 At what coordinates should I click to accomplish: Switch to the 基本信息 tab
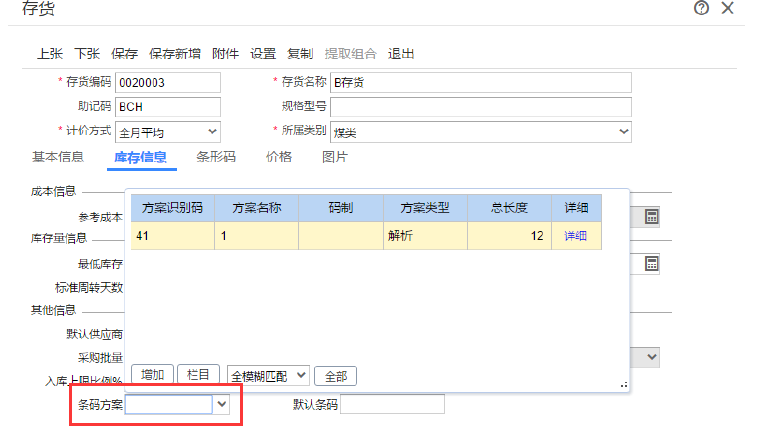57,157
